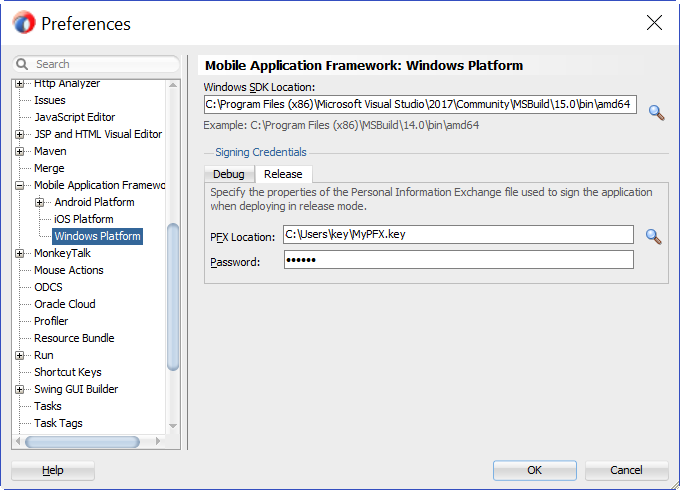680x490 pixels.
Task: Click the PFX Location text field
Action: (x=458, y=235)
